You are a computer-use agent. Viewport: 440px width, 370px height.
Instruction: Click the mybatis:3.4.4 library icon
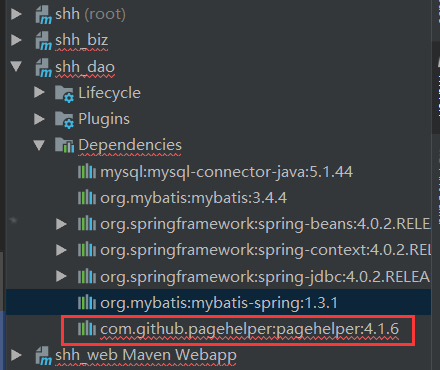87,198
